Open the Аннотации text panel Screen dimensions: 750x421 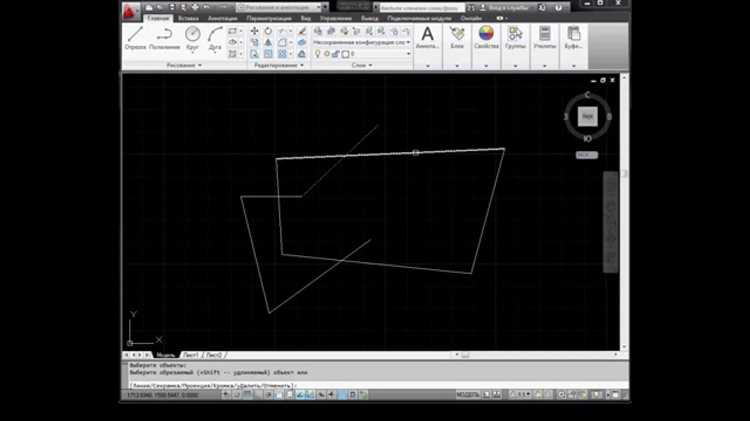(x=428, y=38)
